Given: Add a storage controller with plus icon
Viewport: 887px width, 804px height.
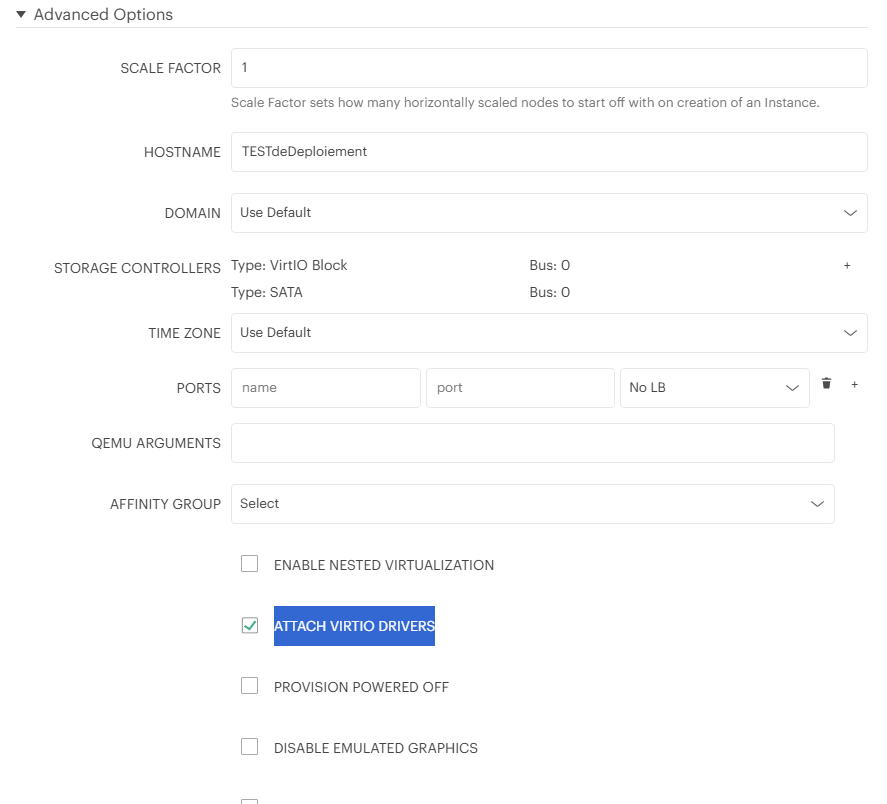Looking at the screenshot, I should click(847, 265).
